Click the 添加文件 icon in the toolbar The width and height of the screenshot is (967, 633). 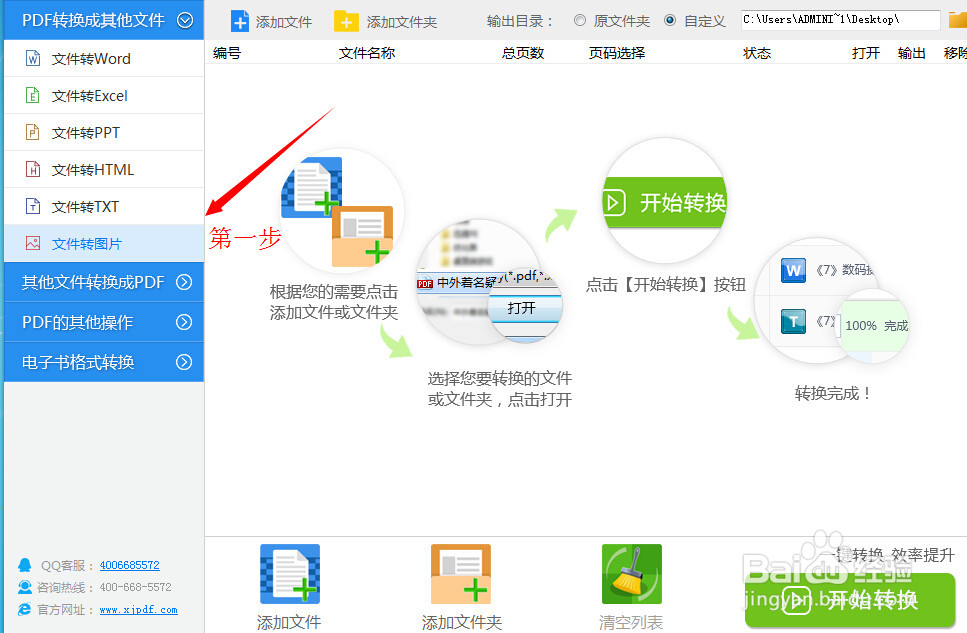click(x=240, y=19)
